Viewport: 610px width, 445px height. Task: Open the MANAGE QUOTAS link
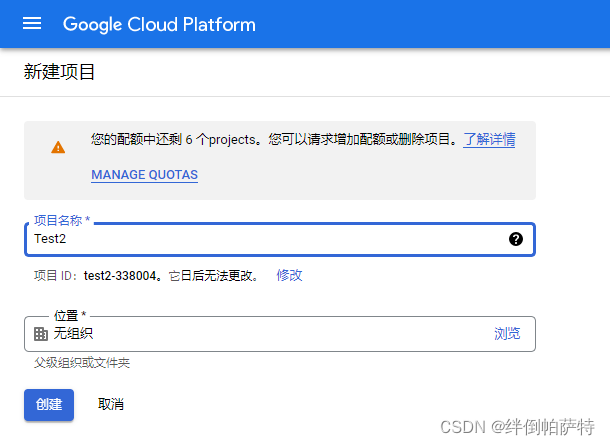[144, 175]
